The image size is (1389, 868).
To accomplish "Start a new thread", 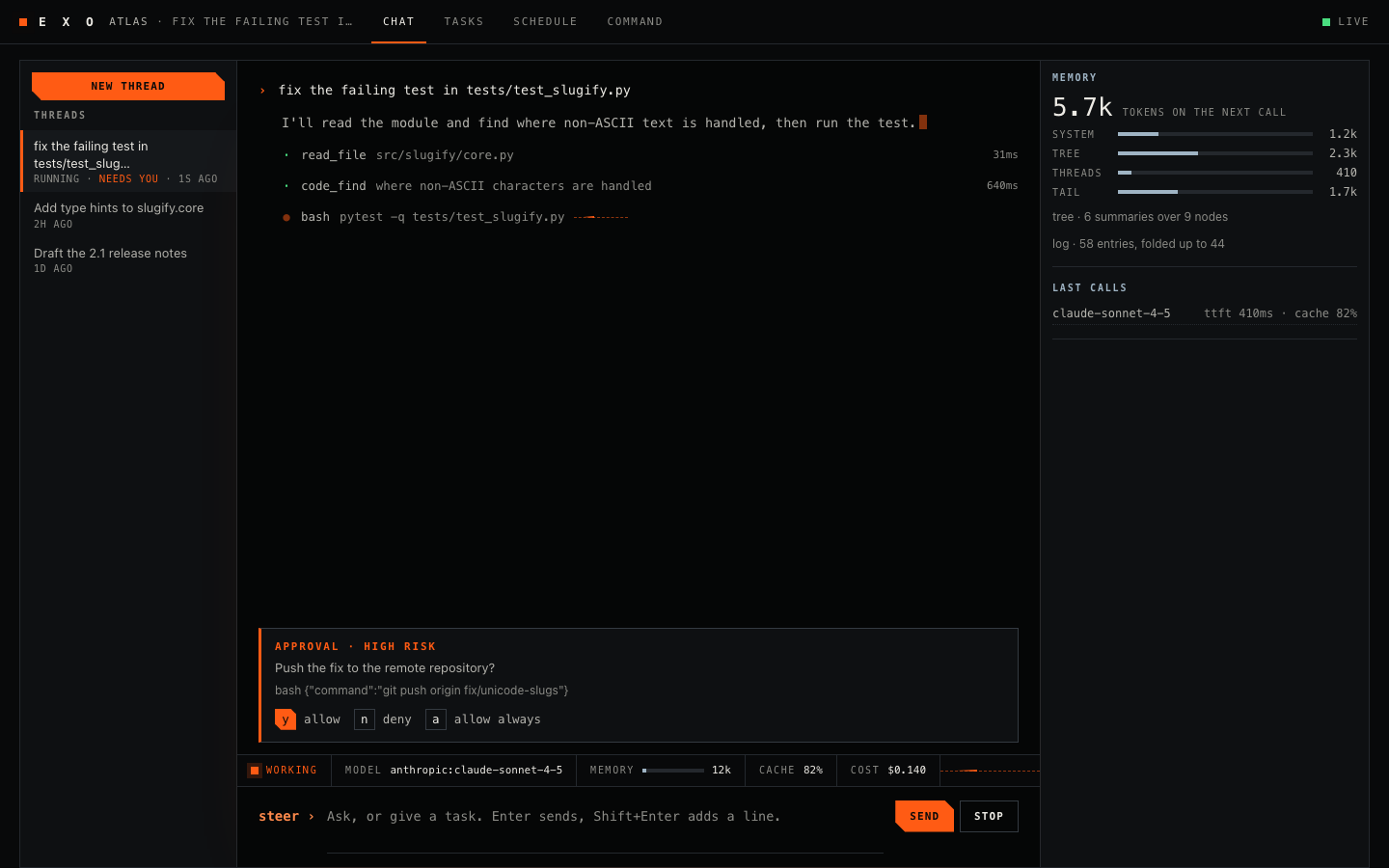I will (128, 86).
